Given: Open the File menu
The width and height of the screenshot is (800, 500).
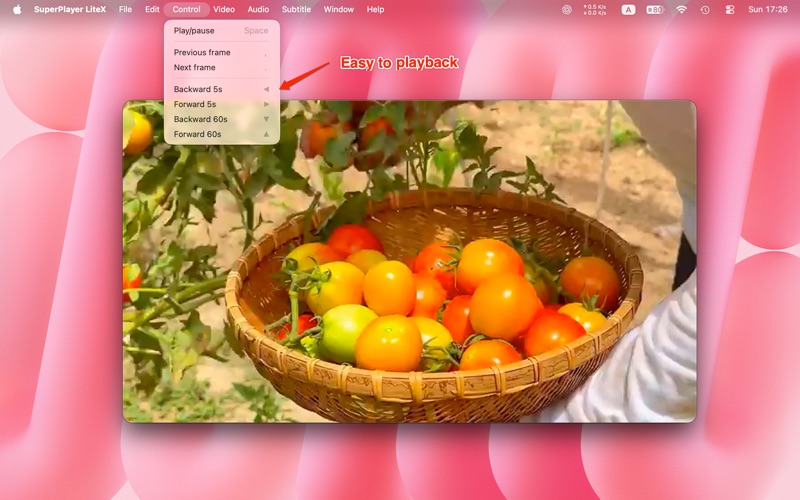Looking at the screenshot, I should tap(125, 9).
